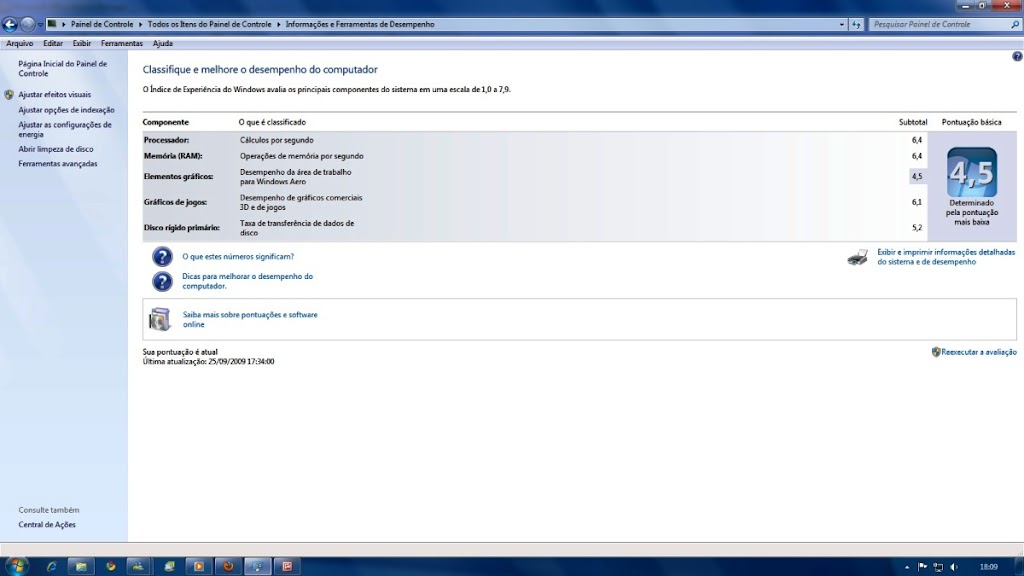This screenshot has height=576, width=1024.
Task: Open the Exibir menu
Action: coord(82,43)
